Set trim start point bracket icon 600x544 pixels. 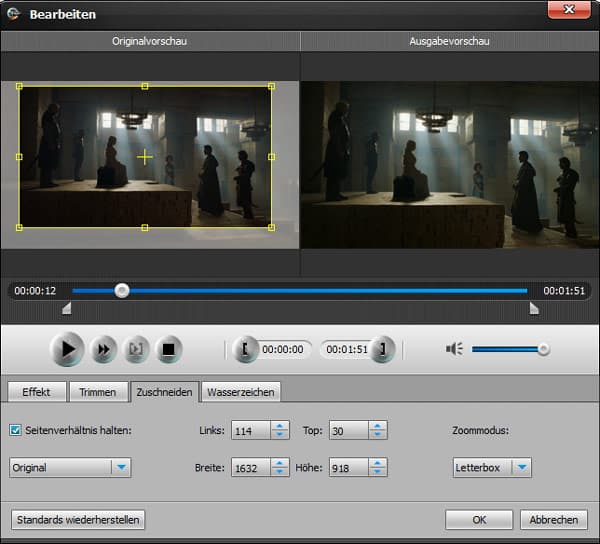click(245, 349)
